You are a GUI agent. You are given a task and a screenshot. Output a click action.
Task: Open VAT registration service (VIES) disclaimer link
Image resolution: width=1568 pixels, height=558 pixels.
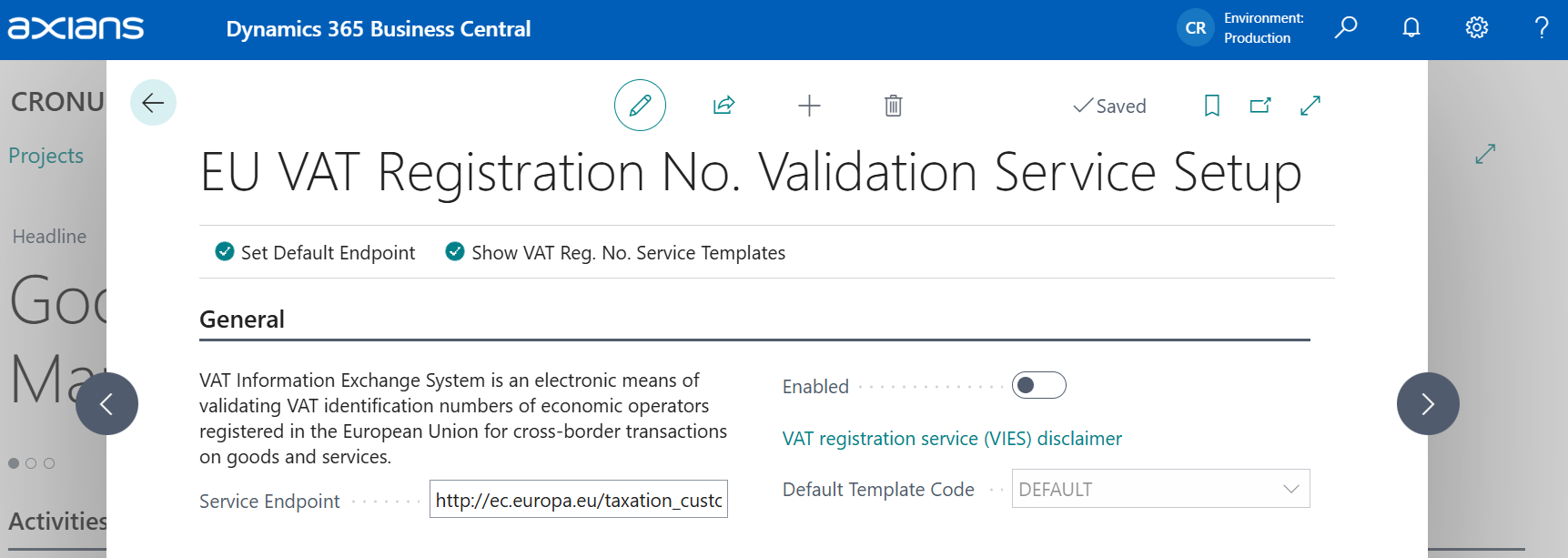click(x=952, y=439)
